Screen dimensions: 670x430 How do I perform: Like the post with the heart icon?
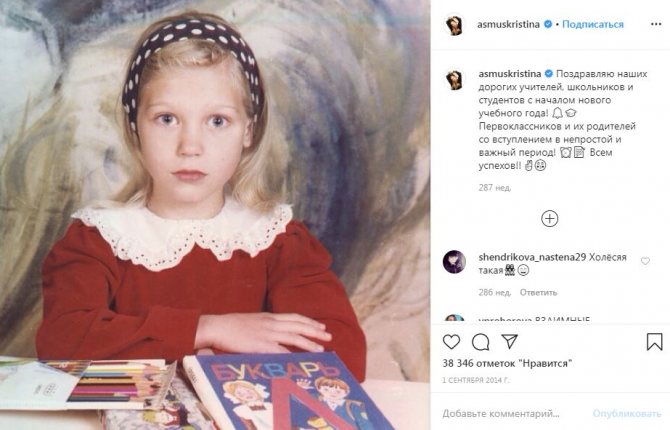tap(452, 342)
